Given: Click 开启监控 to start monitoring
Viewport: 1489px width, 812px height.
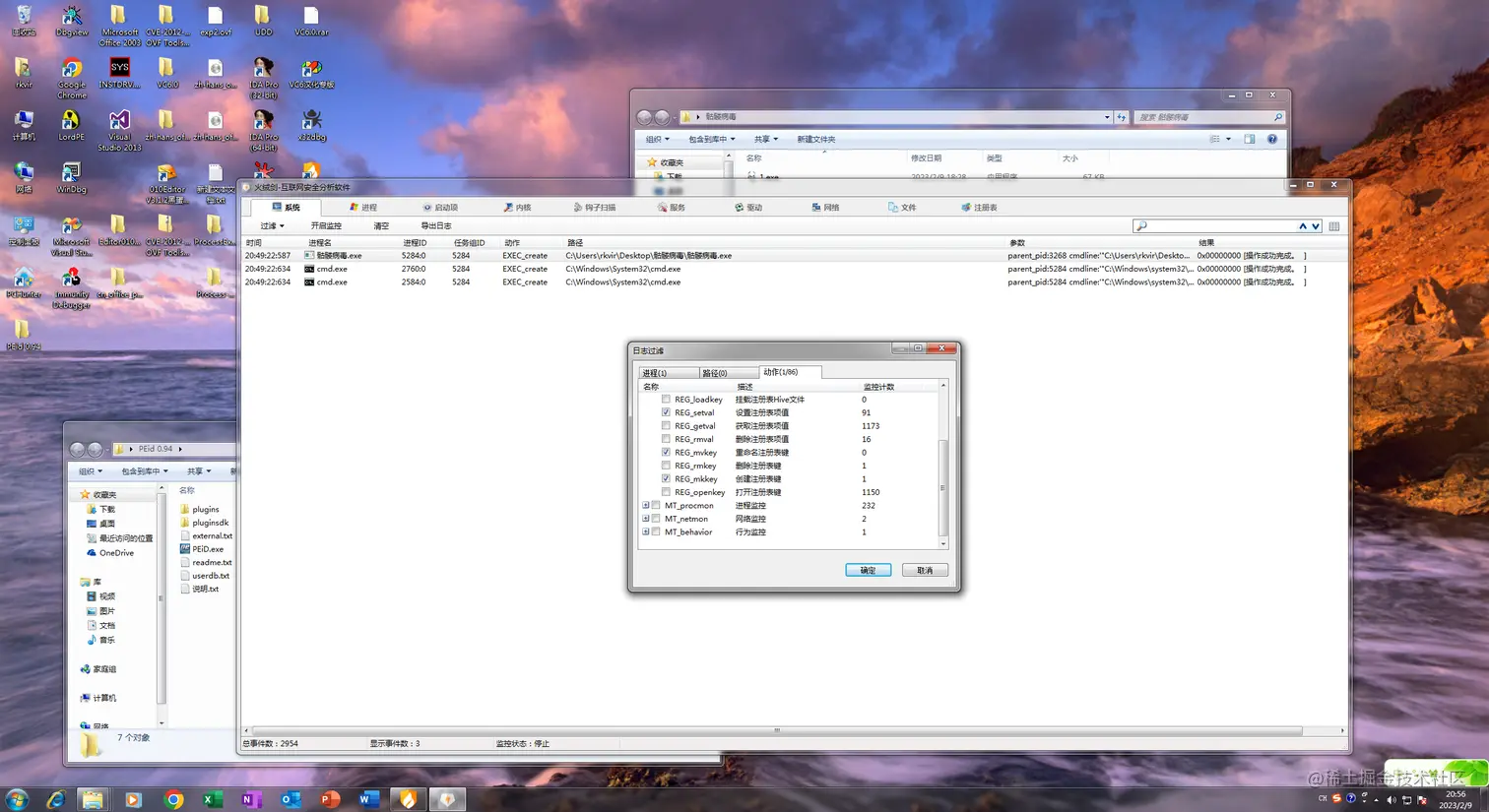Looking at the screenshot, I should (x=326, y=226).
